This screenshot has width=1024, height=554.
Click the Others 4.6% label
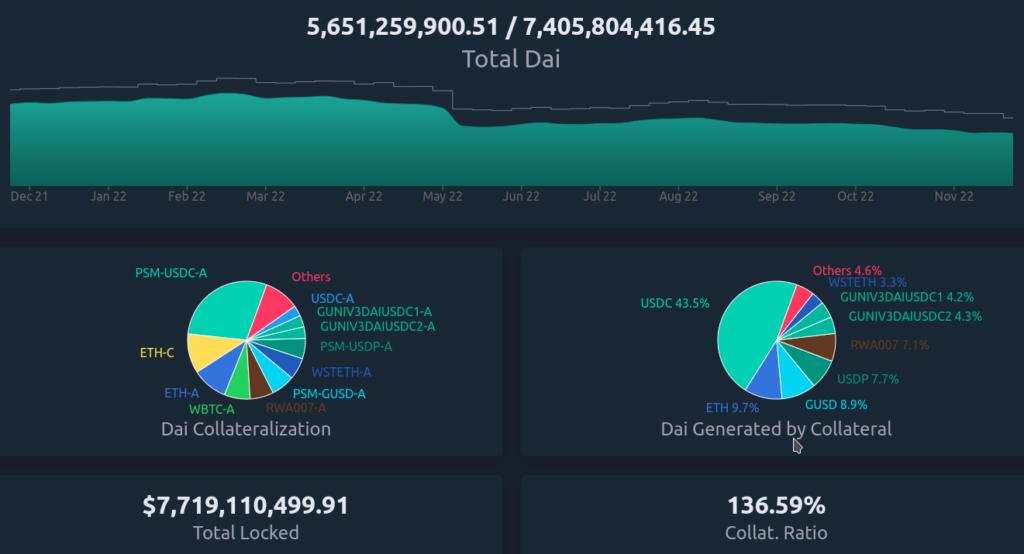coord(847,271)
